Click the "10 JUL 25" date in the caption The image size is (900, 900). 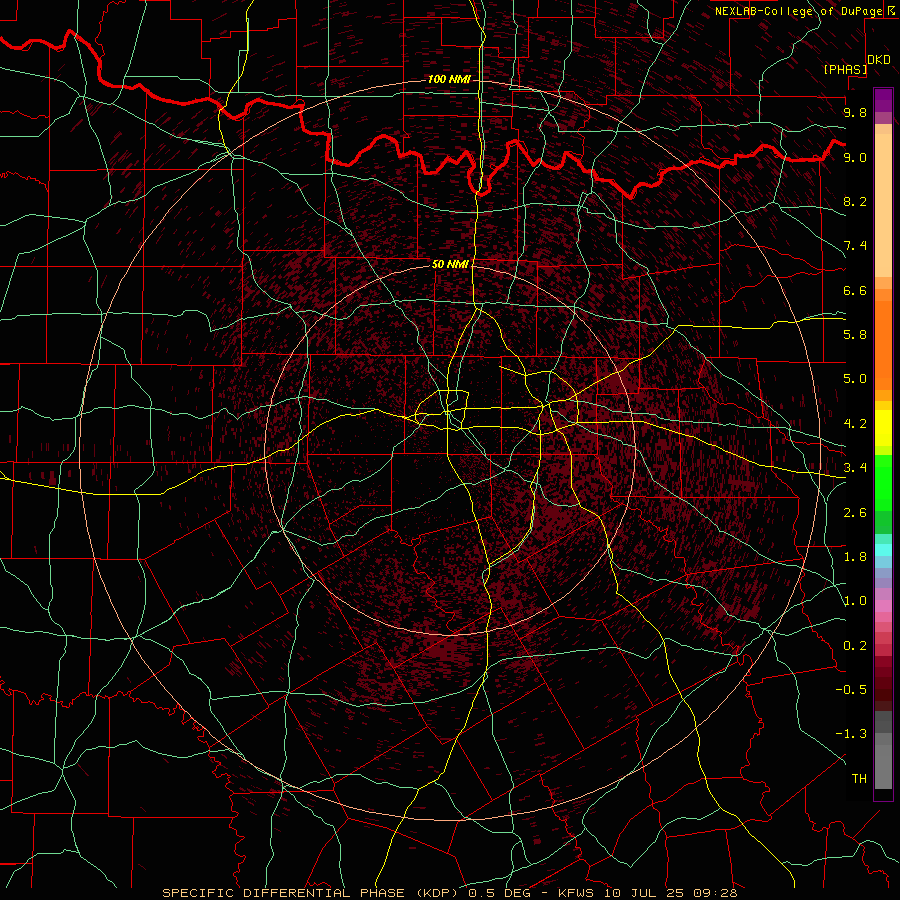coord(645,893)
